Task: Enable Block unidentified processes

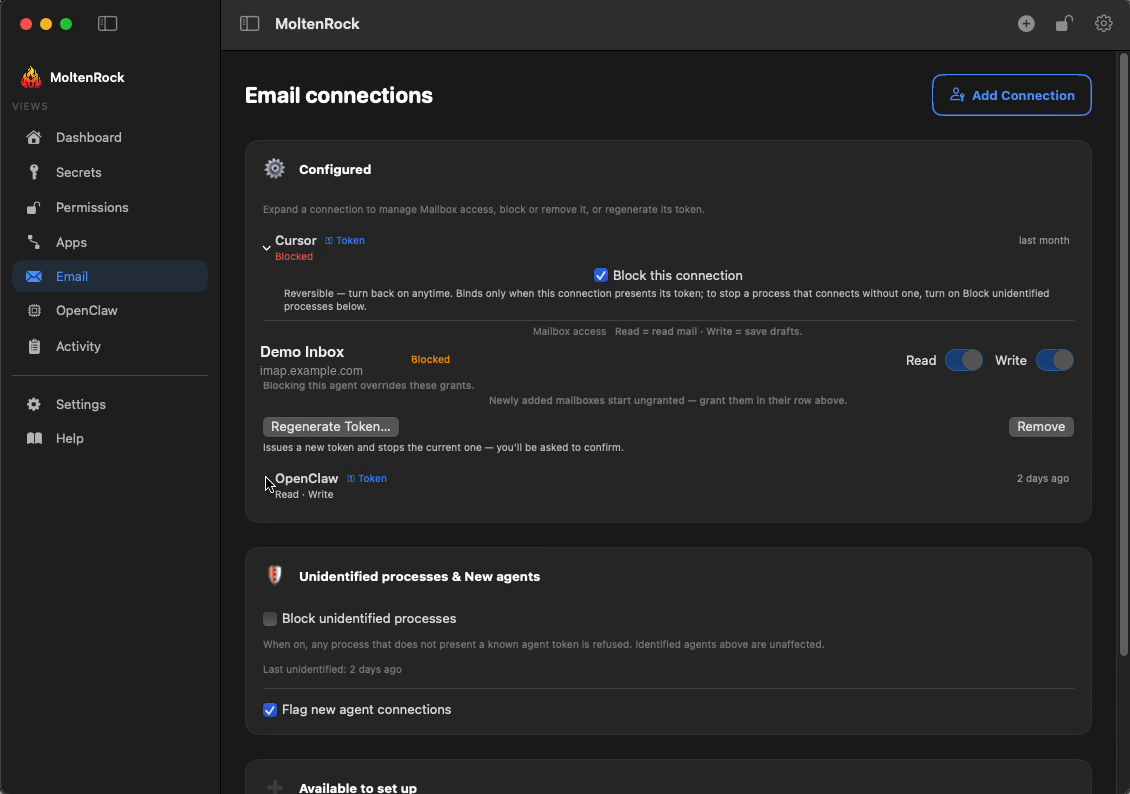Action: click(x=270, y=619)
